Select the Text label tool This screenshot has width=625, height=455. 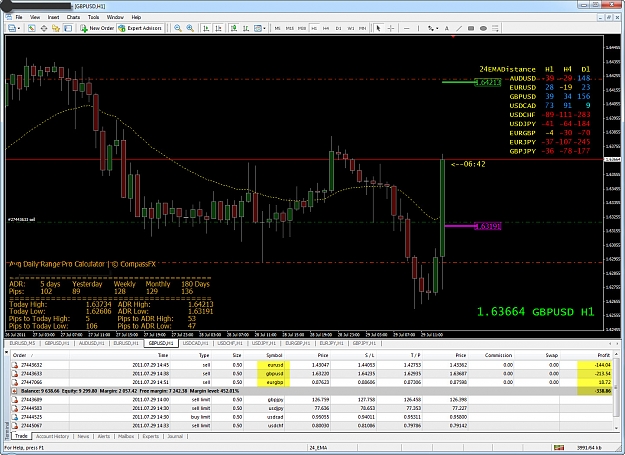point(447,28)
